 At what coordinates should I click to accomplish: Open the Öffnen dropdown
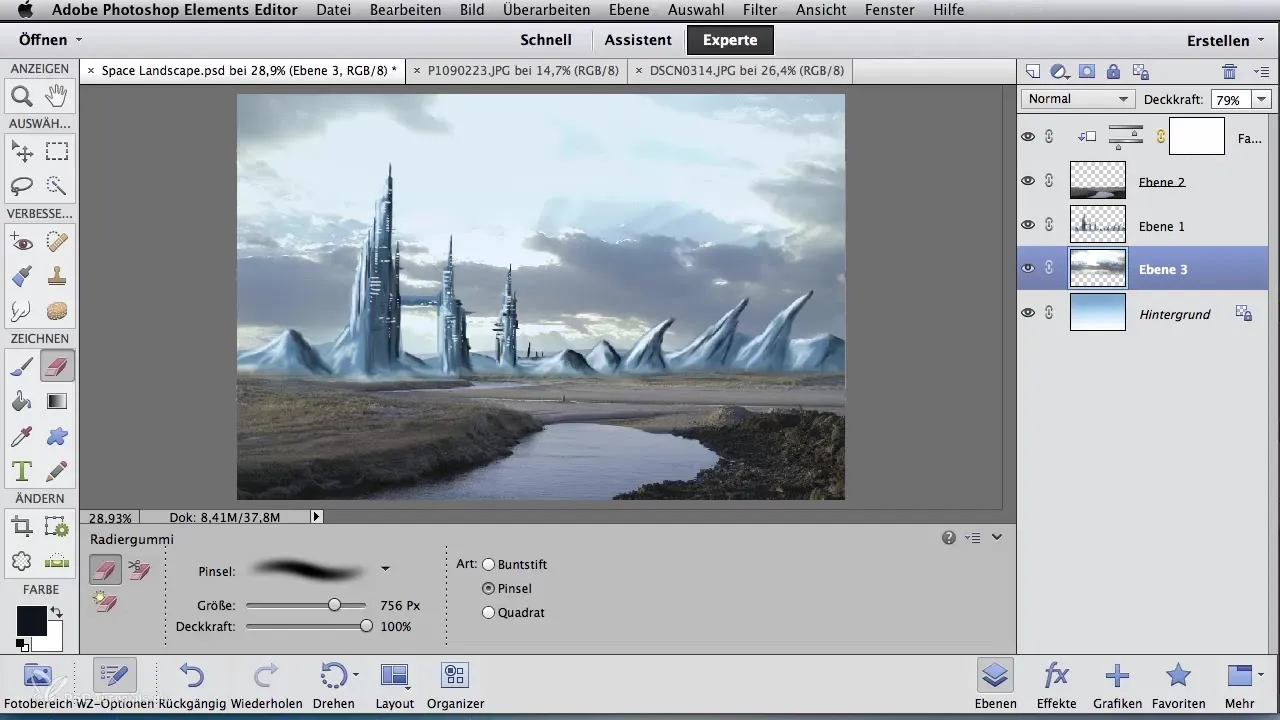point(50,40)
